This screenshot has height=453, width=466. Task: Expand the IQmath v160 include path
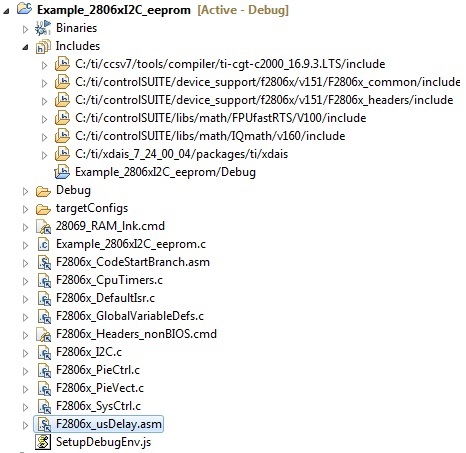click(x=44, y=137)
